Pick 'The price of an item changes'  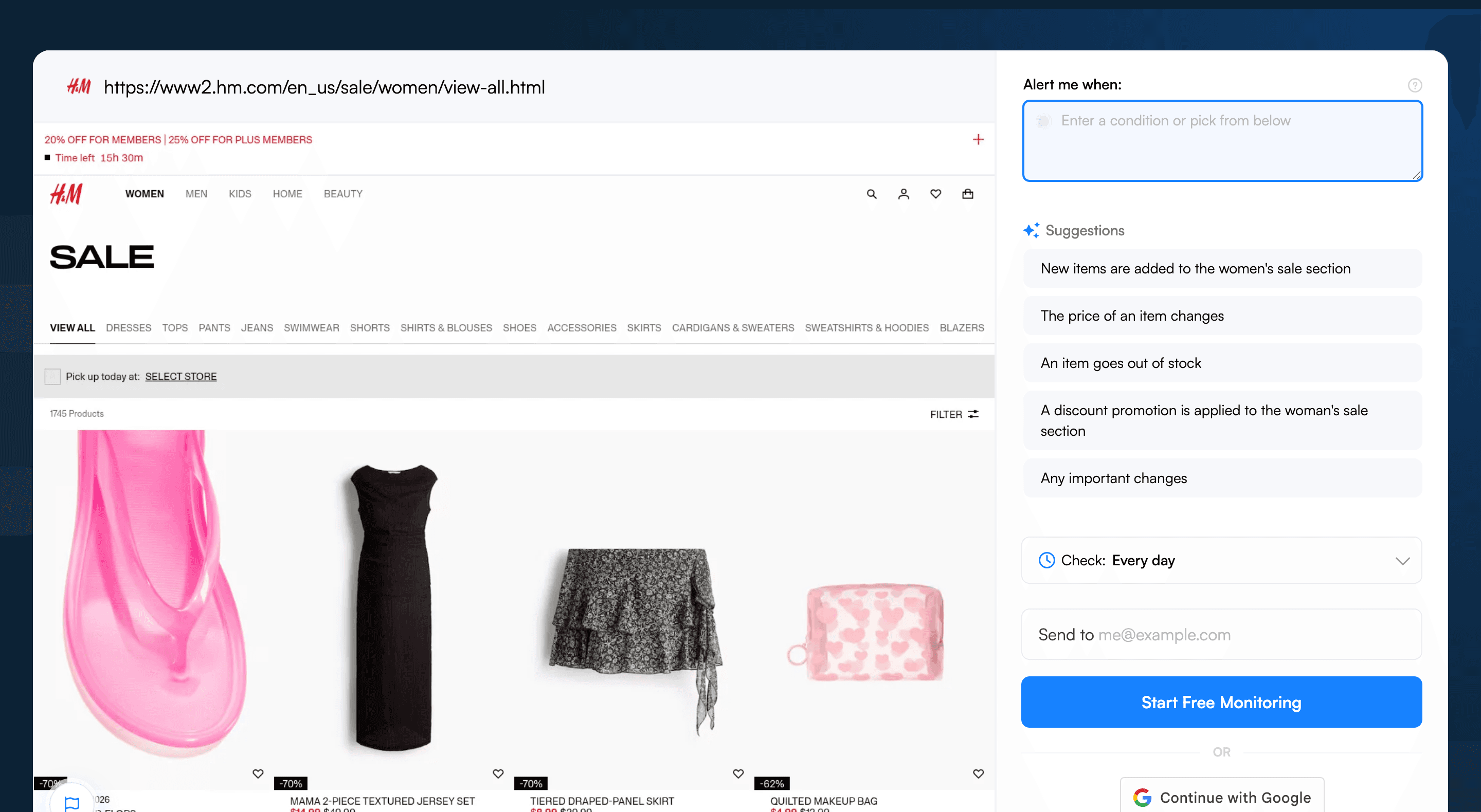tap(1222, 316)
